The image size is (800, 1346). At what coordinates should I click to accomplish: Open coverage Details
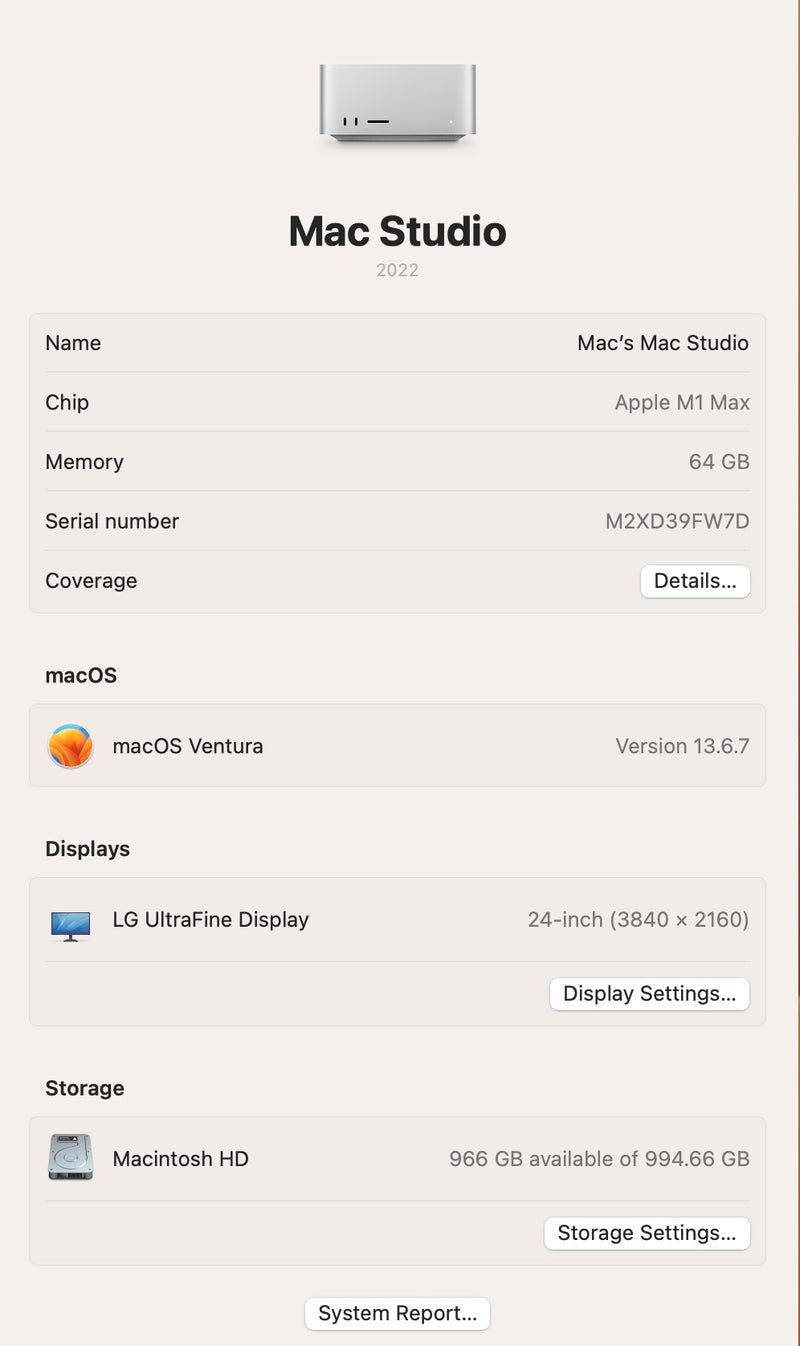[695, 581]
